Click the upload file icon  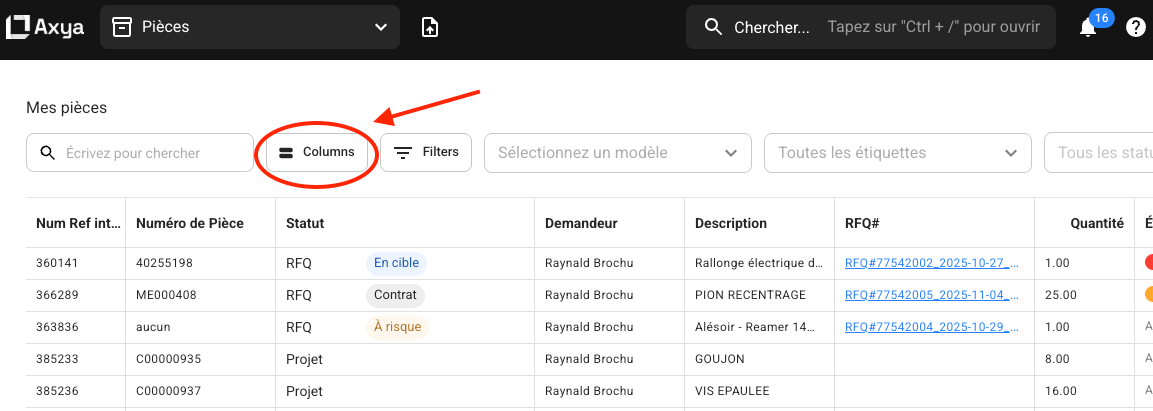pyautogui.click(x=429, y=27)
